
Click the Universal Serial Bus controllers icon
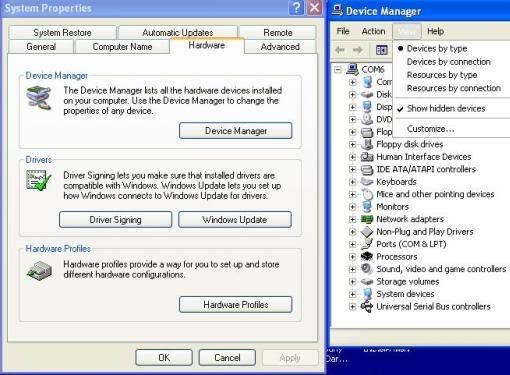pyautogui.click(x=367, y=306)
